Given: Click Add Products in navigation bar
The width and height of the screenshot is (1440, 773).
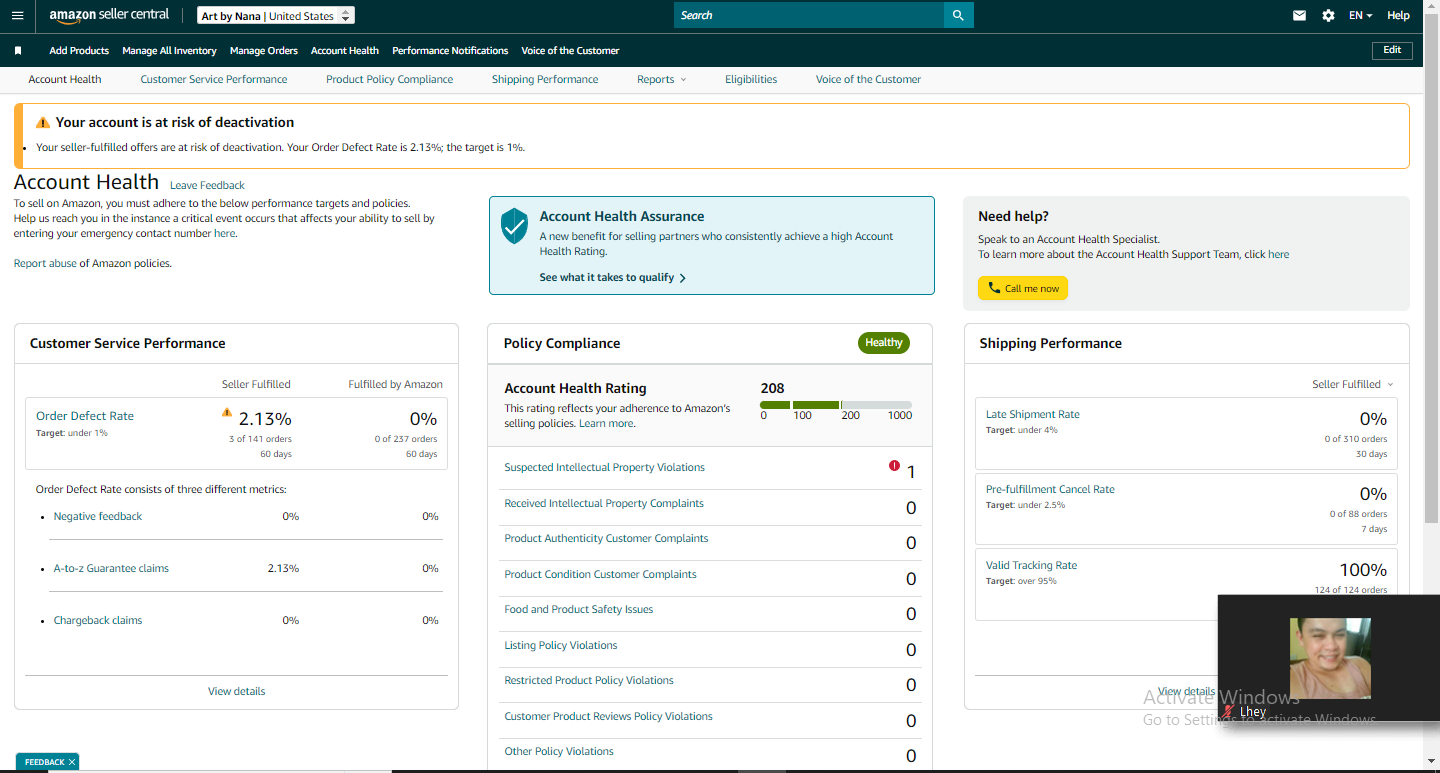Looking at the screenshot, I should click(x=79, y=50).
